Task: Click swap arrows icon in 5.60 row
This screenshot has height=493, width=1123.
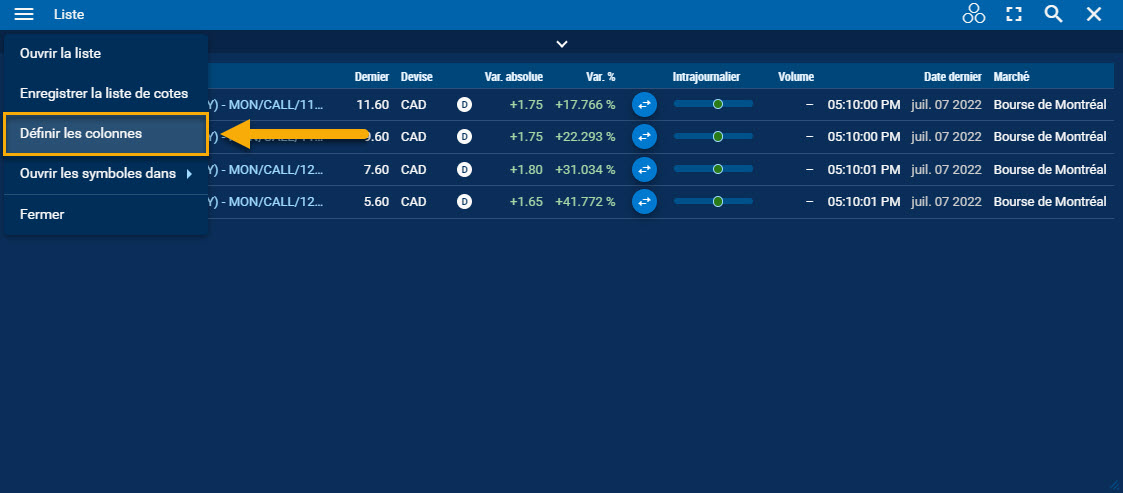Action: tap(644, 202)
